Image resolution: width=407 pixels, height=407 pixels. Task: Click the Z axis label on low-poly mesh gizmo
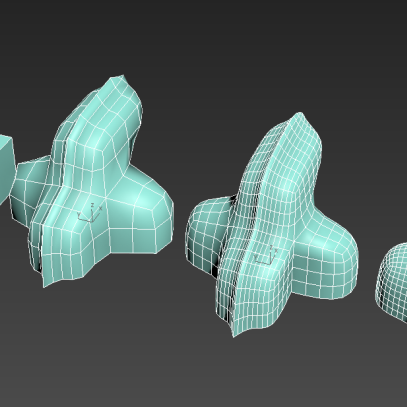pyautogui.click(x=92, y=205)
